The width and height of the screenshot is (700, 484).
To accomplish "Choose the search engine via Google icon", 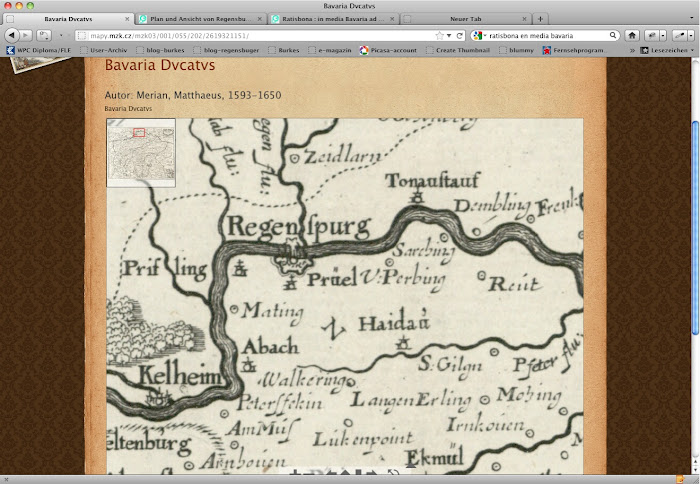I will tap(478, 35).
